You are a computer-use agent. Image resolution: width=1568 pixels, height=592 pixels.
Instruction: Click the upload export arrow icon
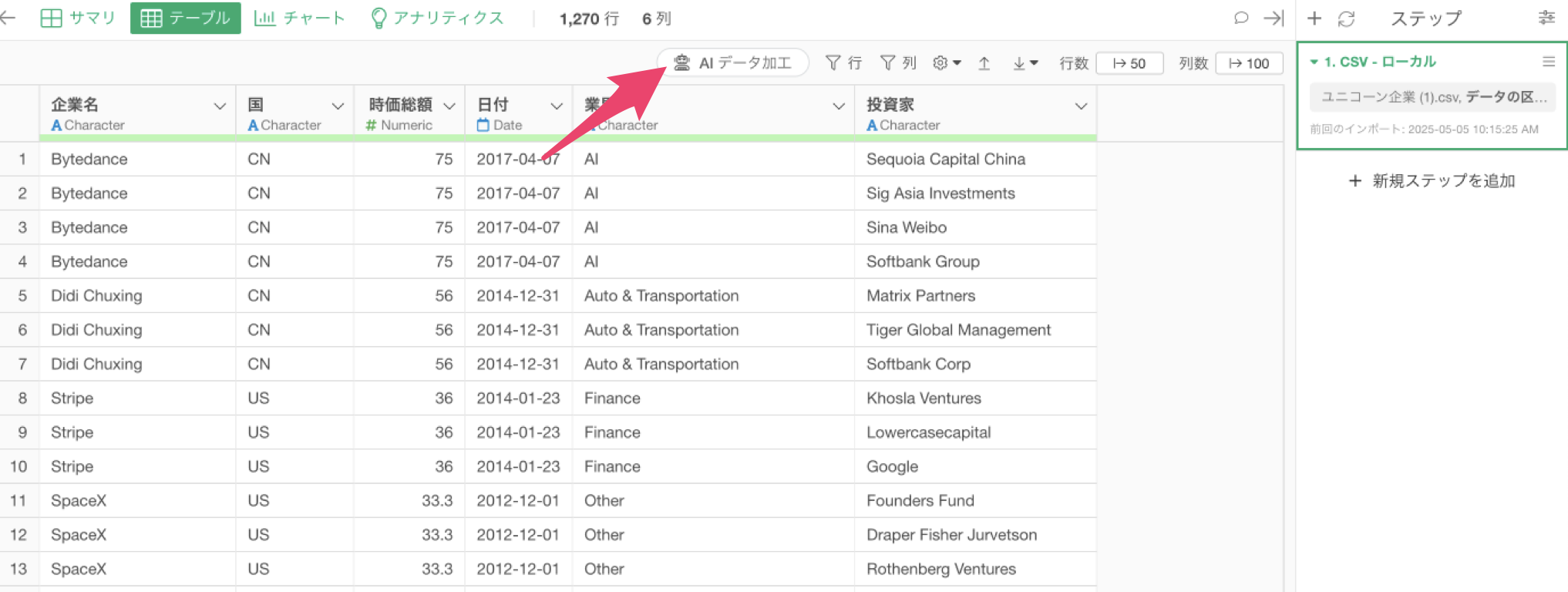tap(984, 63)
